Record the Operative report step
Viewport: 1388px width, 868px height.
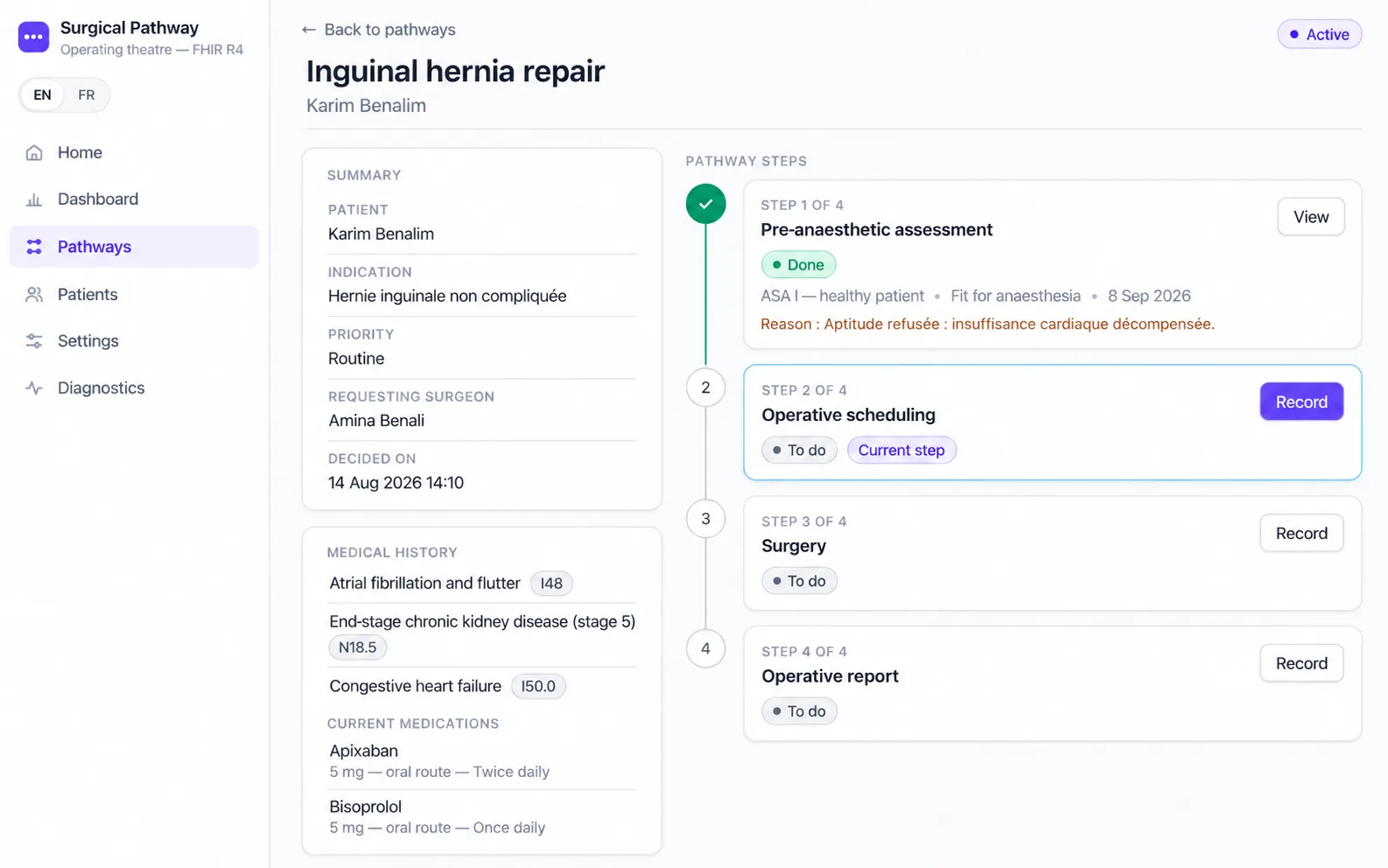(x=1301, y=664)
